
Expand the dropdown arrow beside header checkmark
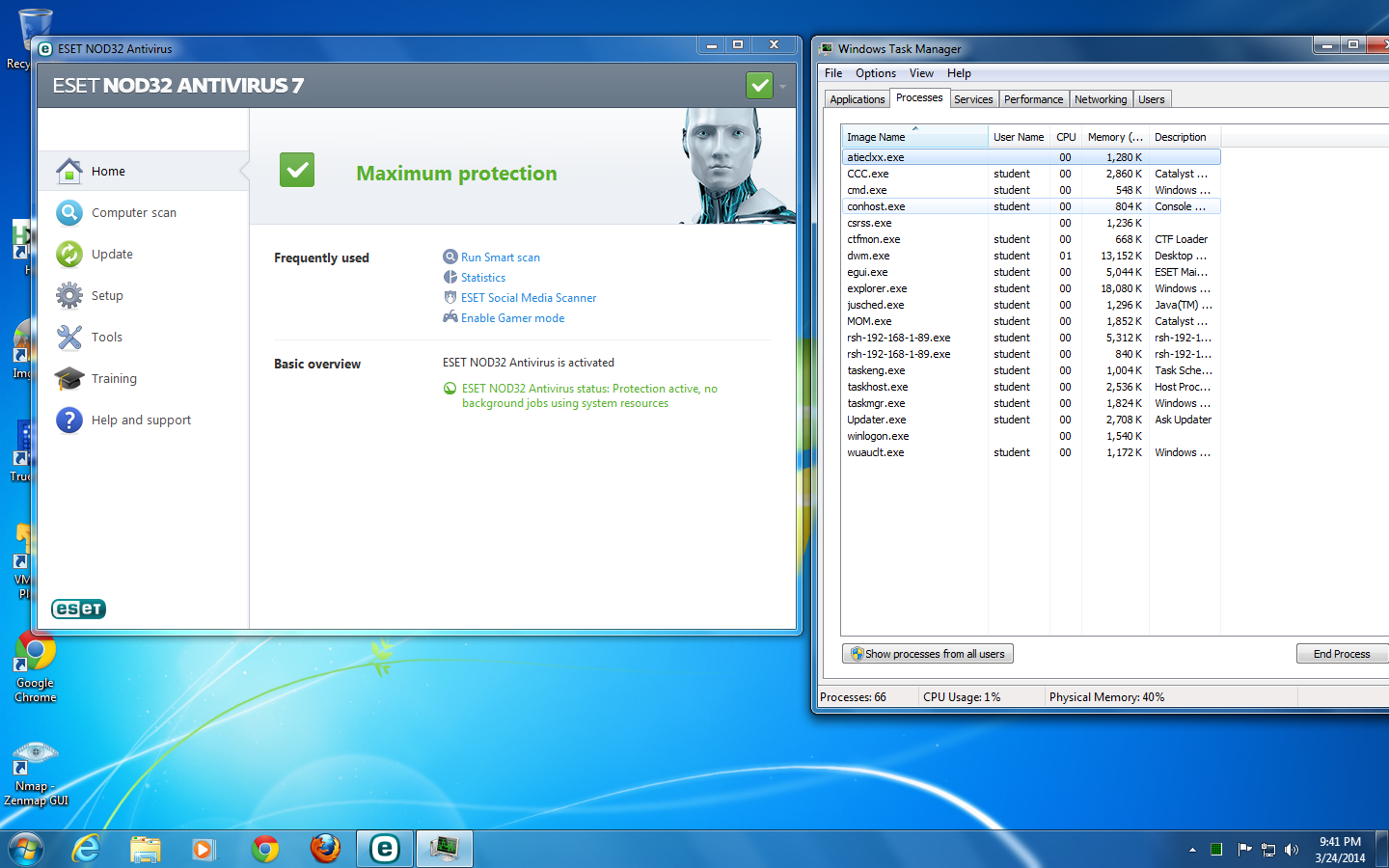(782, 87)
